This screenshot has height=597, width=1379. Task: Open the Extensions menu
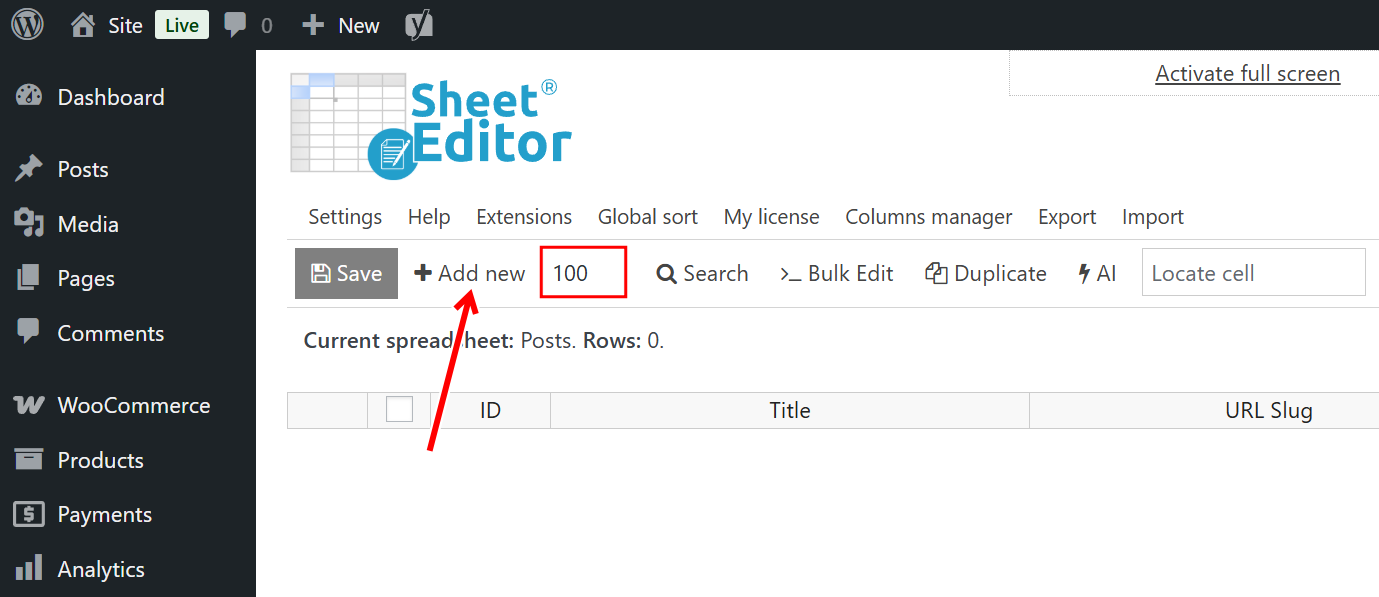click(x=524, y=217)
